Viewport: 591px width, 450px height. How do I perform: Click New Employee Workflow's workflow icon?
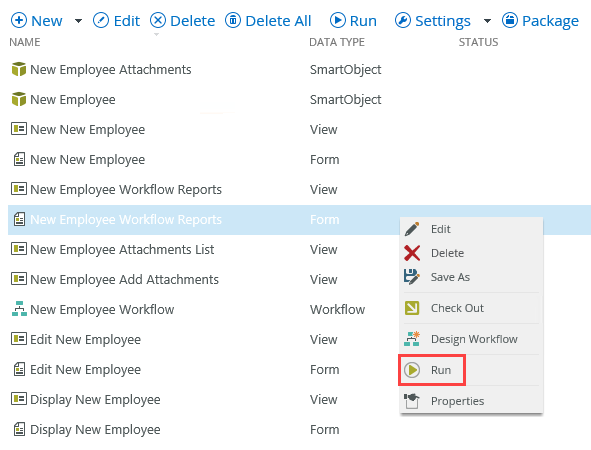click(19, 309)
